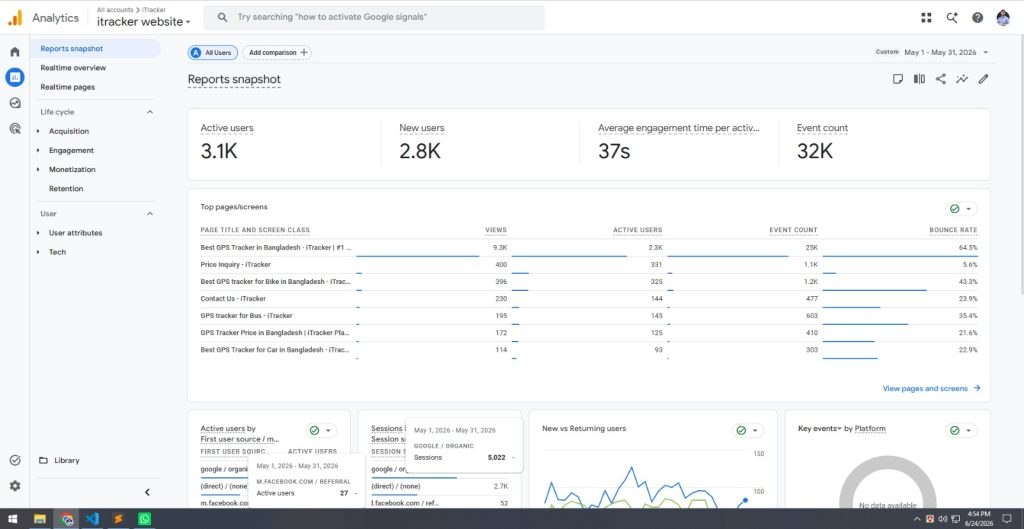Viewport: 1024px width, 529px height.
Task: Switch to Chrome in taskbar
Action: tap(66, 519)
